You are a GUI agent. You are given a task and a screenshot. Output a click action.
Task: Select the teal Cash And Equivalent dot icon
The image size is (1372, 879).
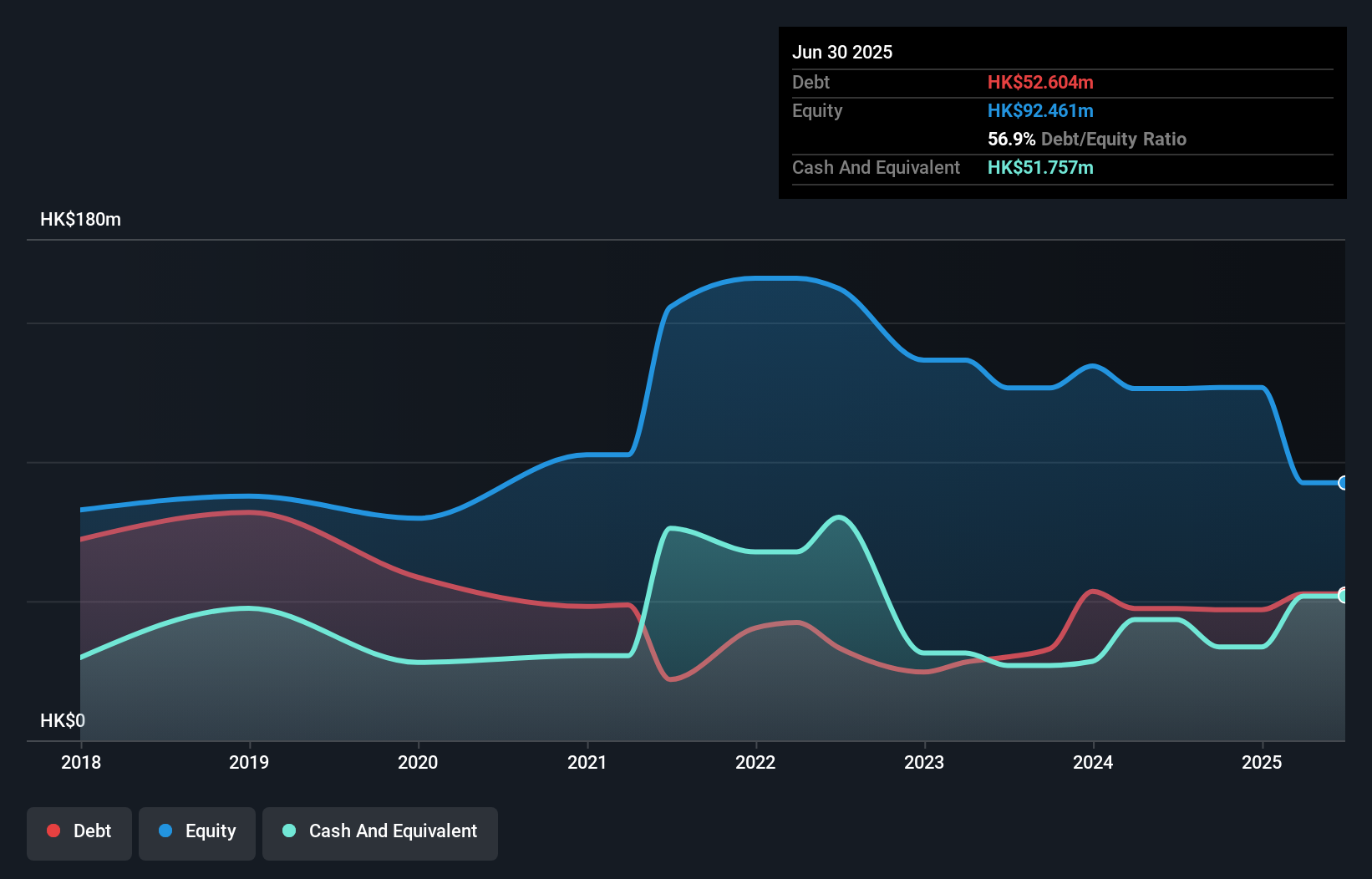click(287, 831)
